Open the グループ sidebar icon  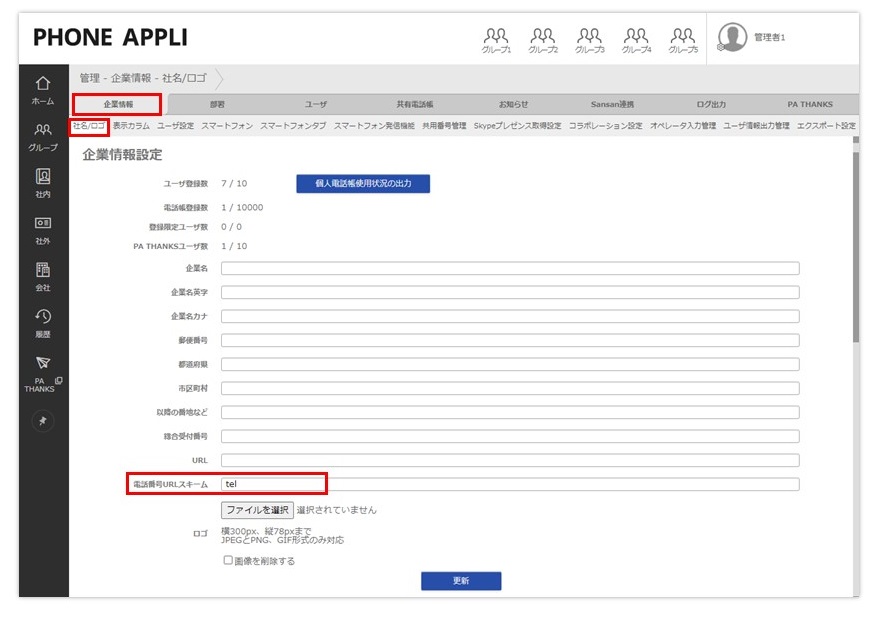pos(42,135)
